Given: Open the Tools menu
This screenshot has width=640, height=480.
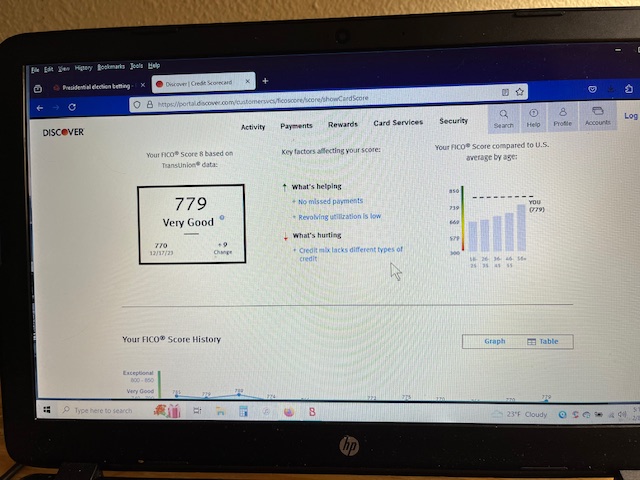Looking at the screenshot, I should [136, 66].
